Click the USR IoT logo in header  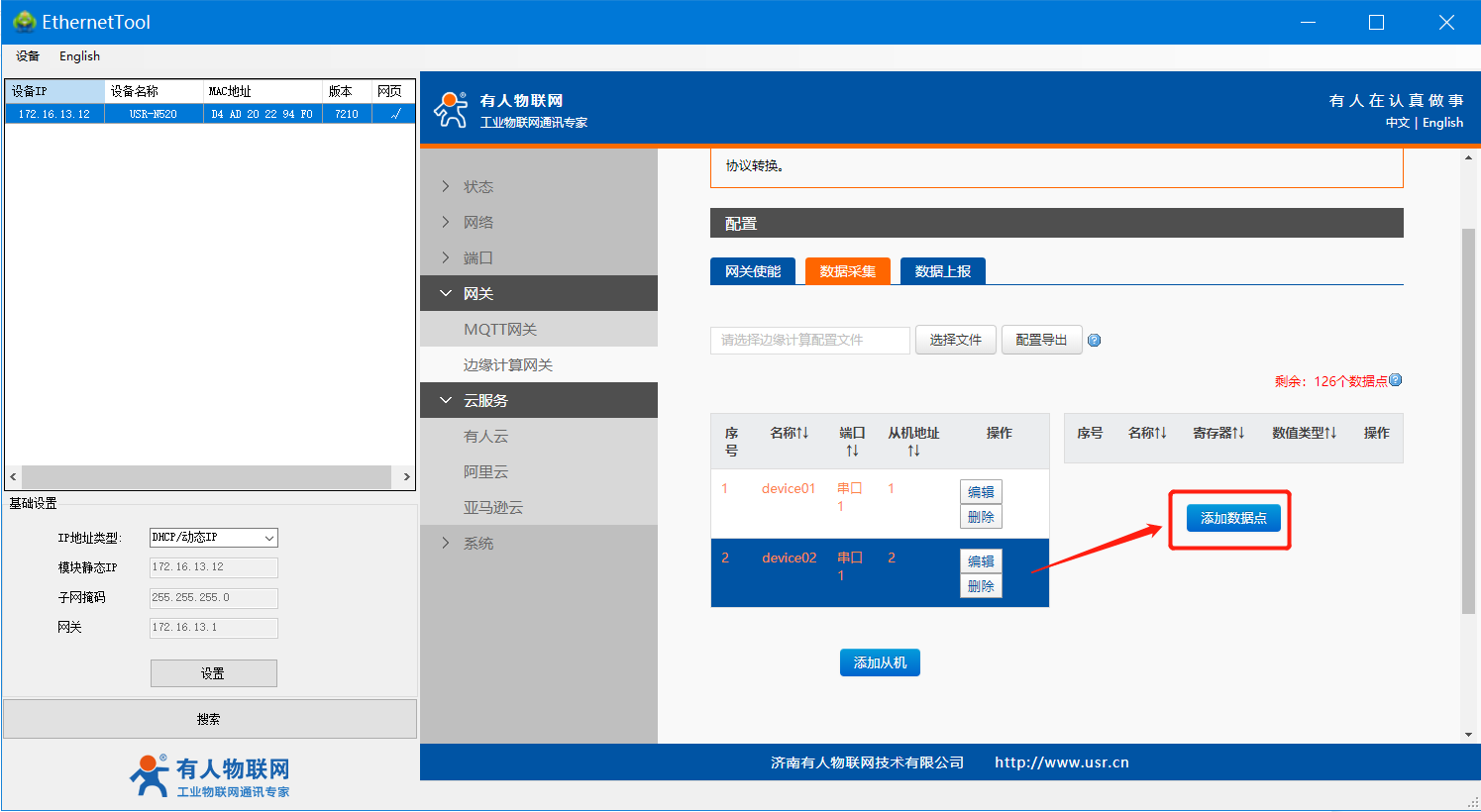(x=452, y=109)
